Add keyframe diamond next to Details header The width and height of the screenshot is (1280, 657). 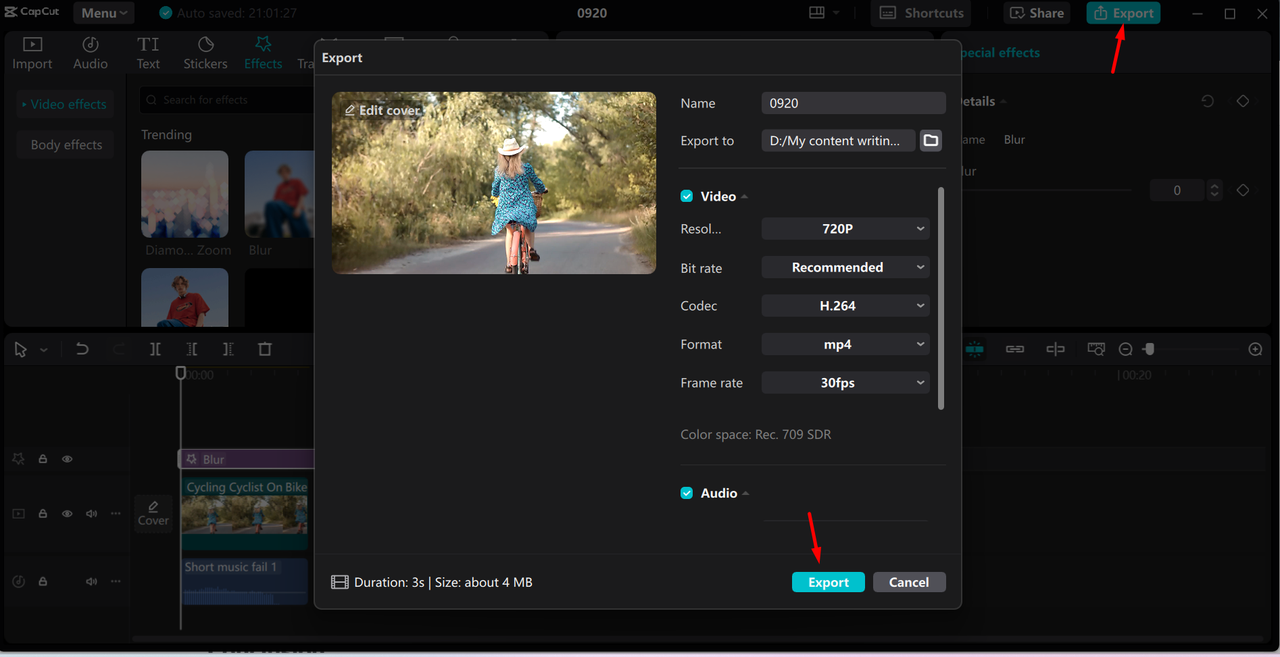(1243, 102)
